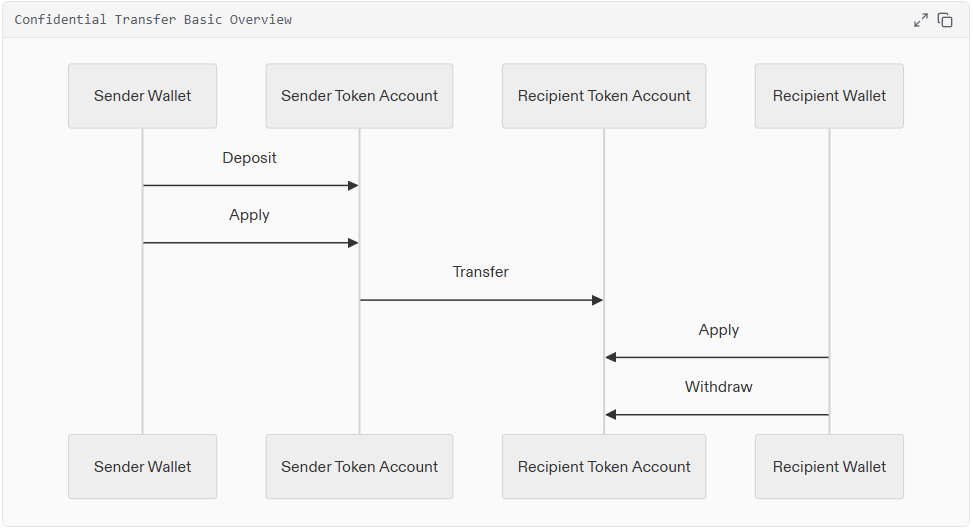Select the top Sender Token Account box
The width and height of the screenshot is (973, 530).
click(x=359, y=96)
